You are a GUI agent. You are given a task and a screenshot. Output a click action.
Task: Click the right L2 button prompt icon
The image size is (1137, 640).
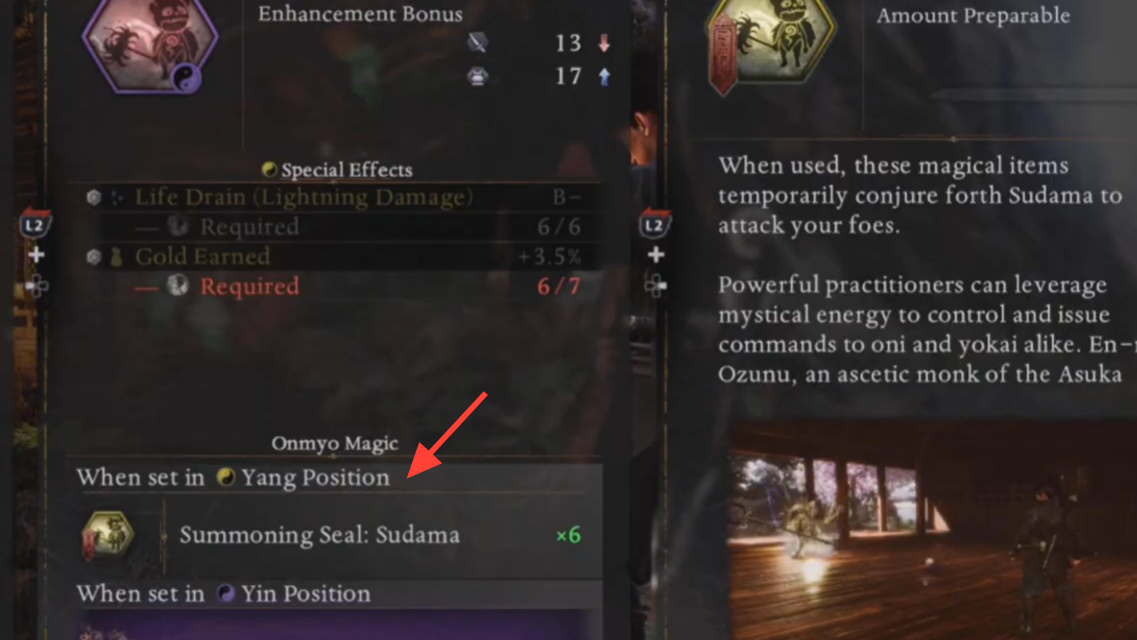(654, 224)
